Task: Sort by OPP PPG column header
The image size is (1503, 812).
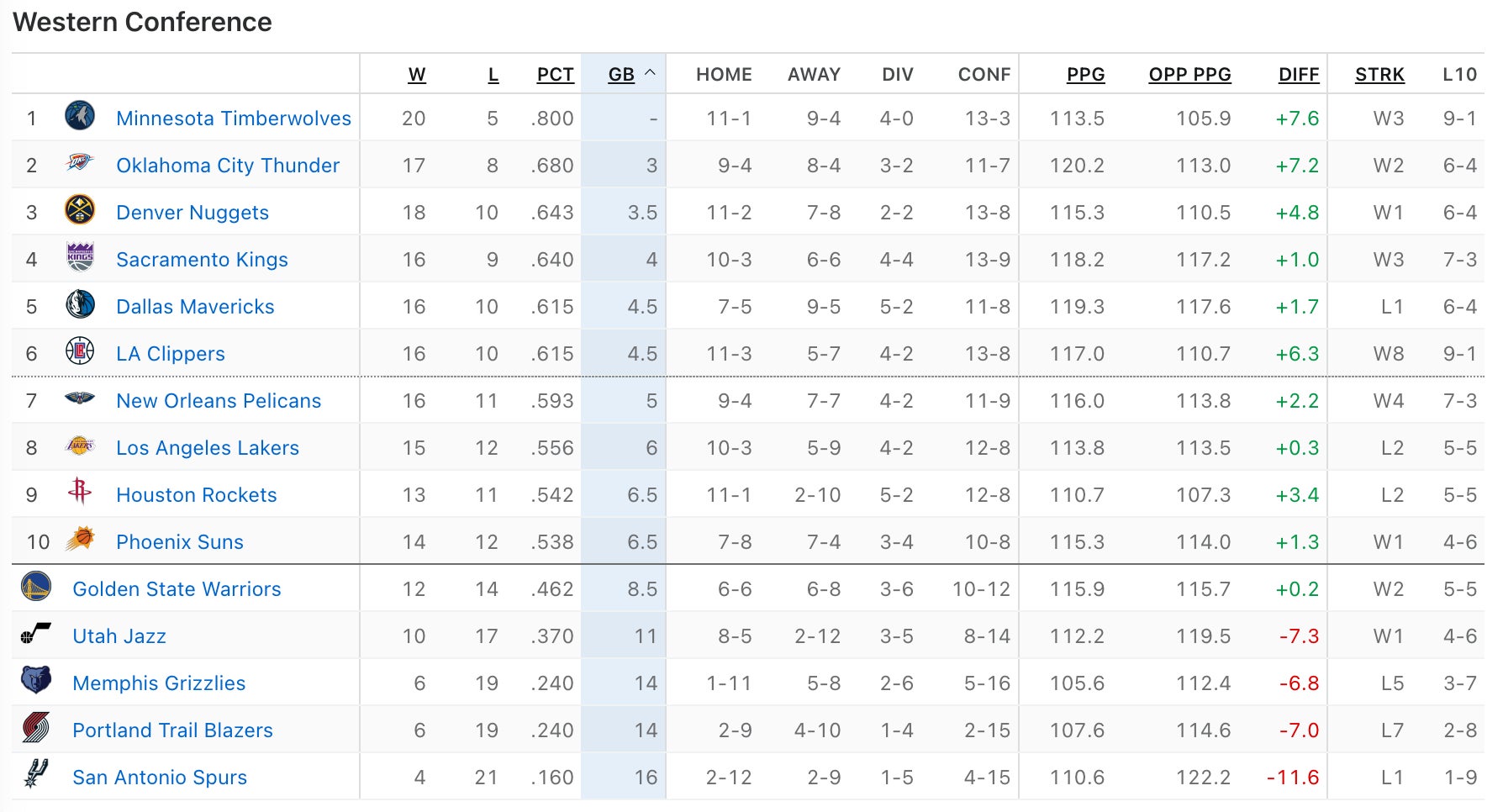Action: point(1189,75)
